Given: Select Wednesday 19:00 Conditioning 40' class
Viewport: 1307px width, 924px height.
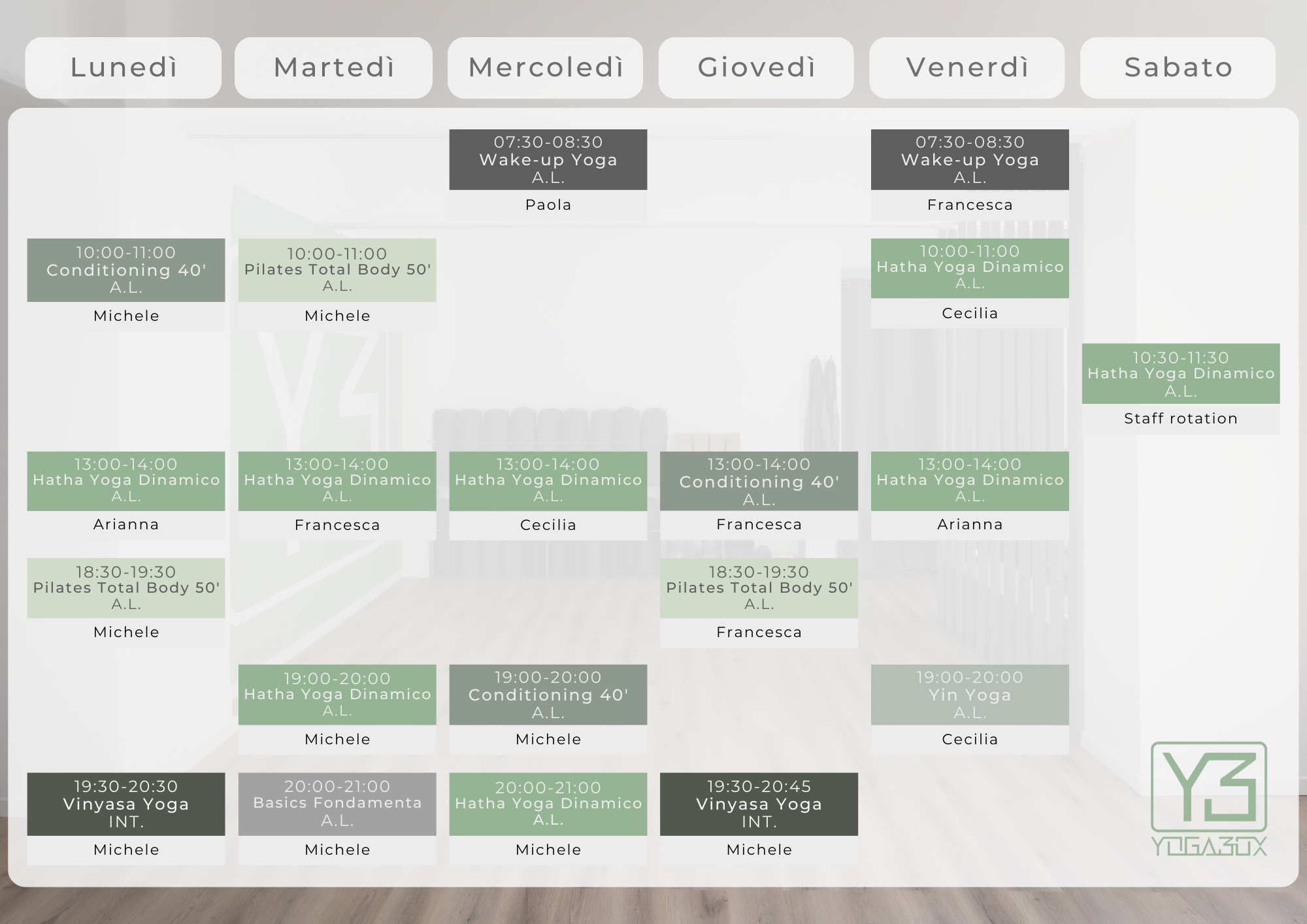Looking at the screenshot, I should click(548, 695).
